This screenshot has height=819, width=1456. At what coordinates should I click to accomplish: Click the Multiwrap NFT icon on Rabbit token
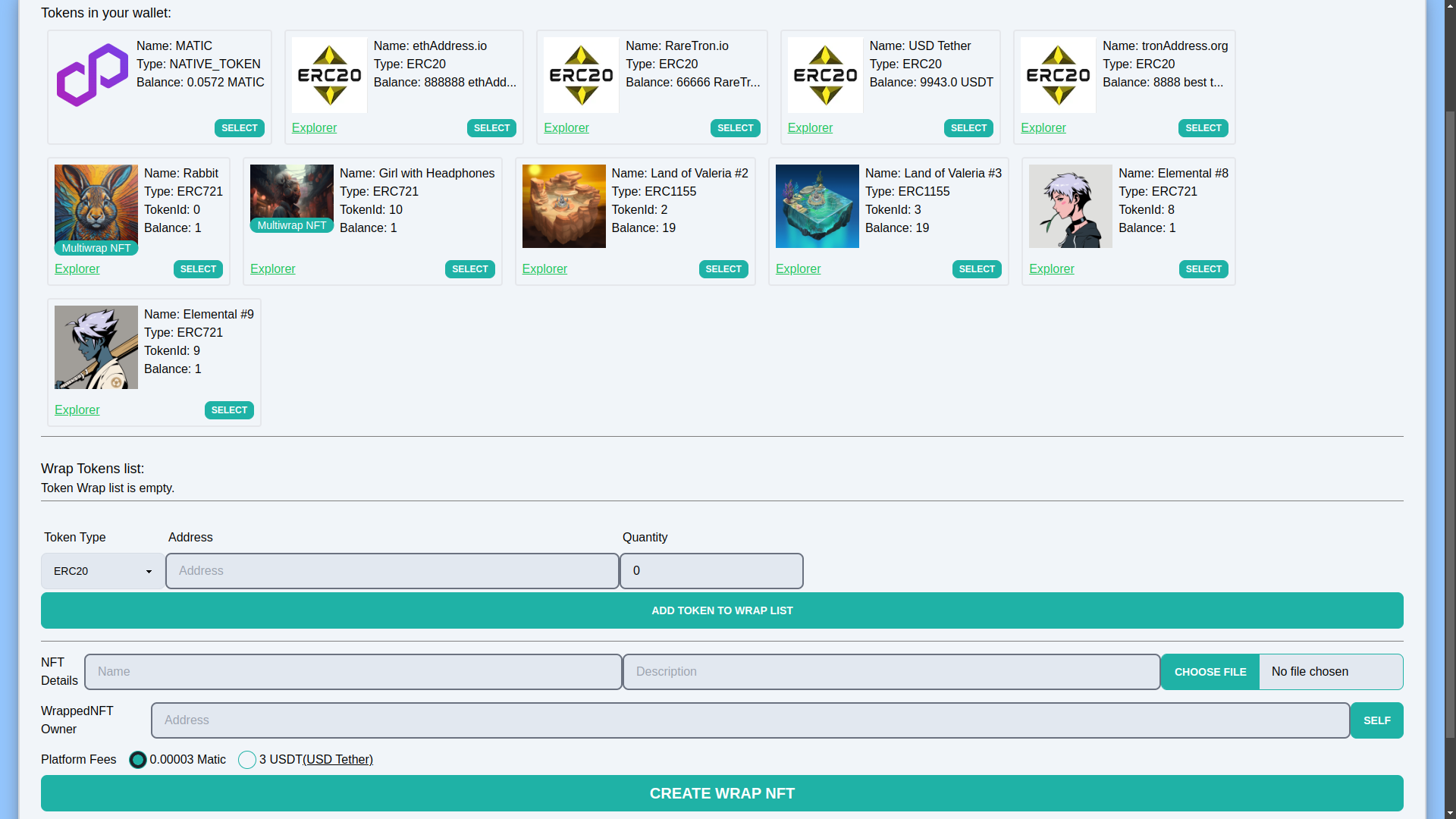point(96,248)
